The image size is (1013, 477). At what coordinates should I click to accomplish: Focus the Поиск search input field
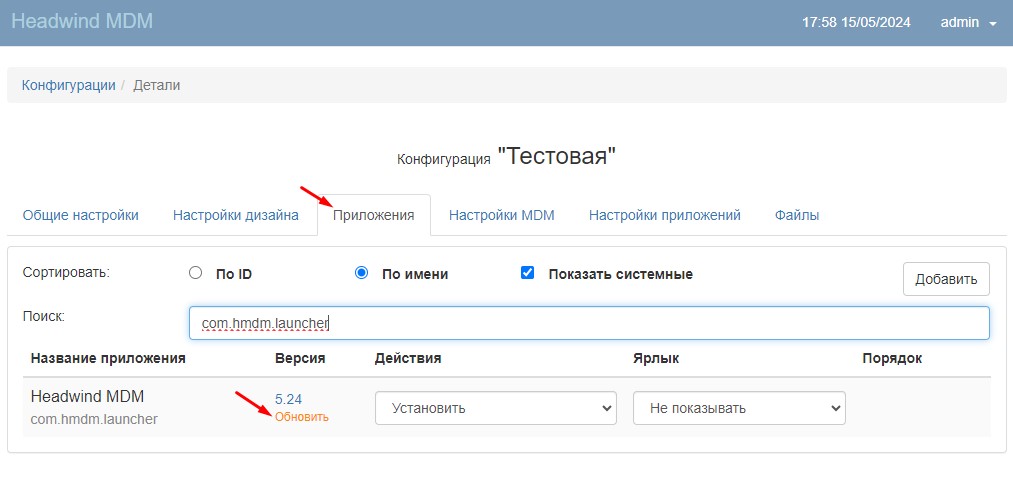[589, 323]
